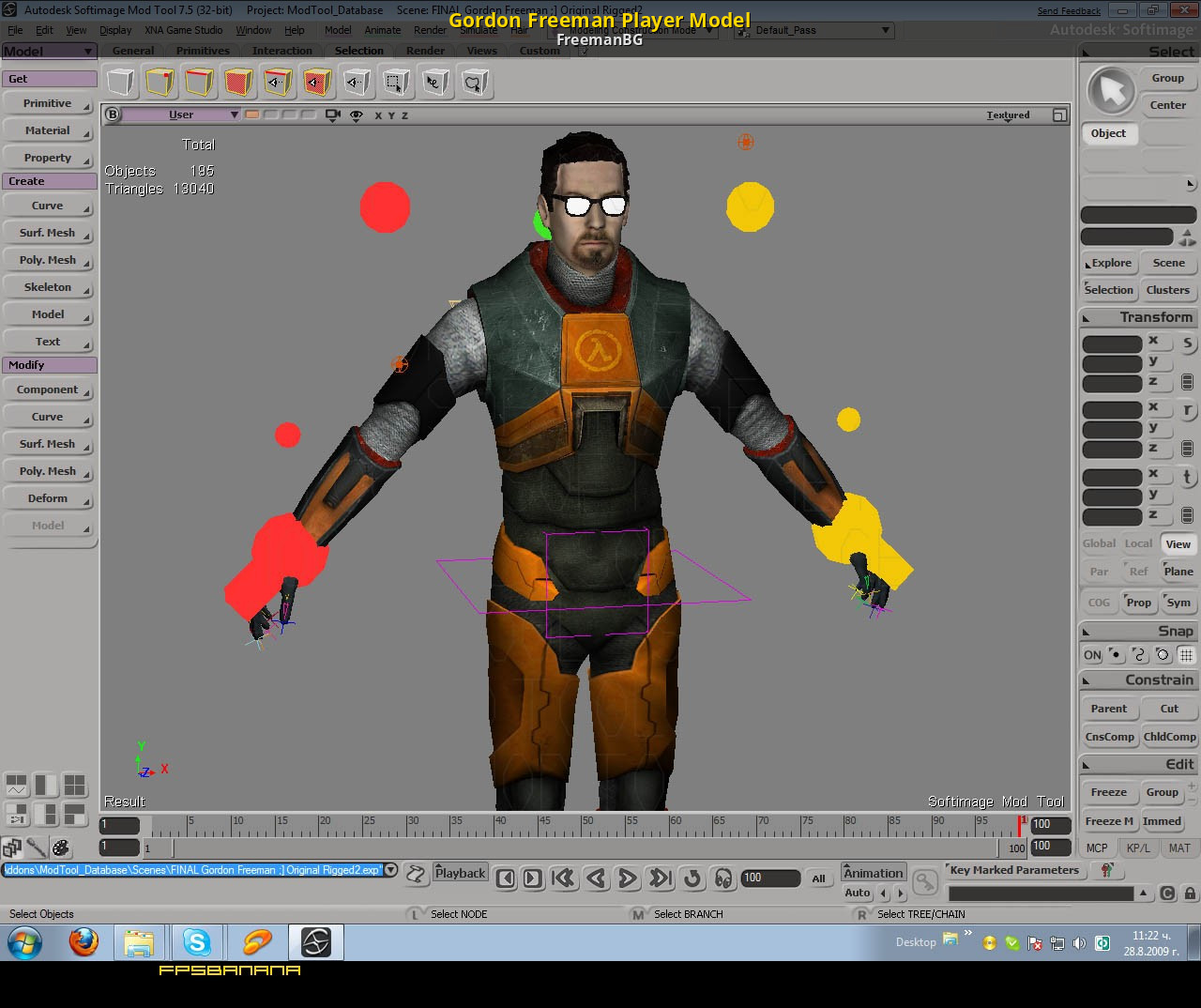Click the lock icon at bottom right
The width and height of the screenshot is (1201, 1008).
tap(1191, 893)
